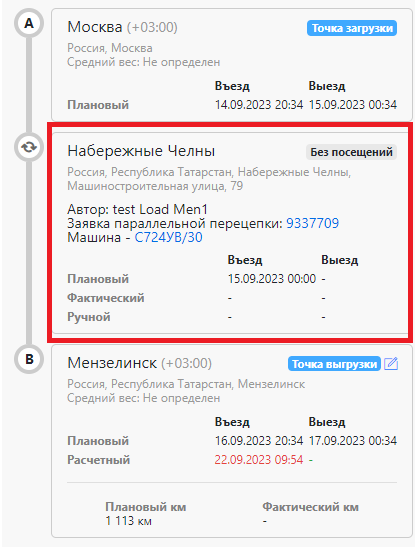Image resolution: width=415 pixels, height=547 pixels.
Task: Click the route point B marker
Action: tap(29, 359)
